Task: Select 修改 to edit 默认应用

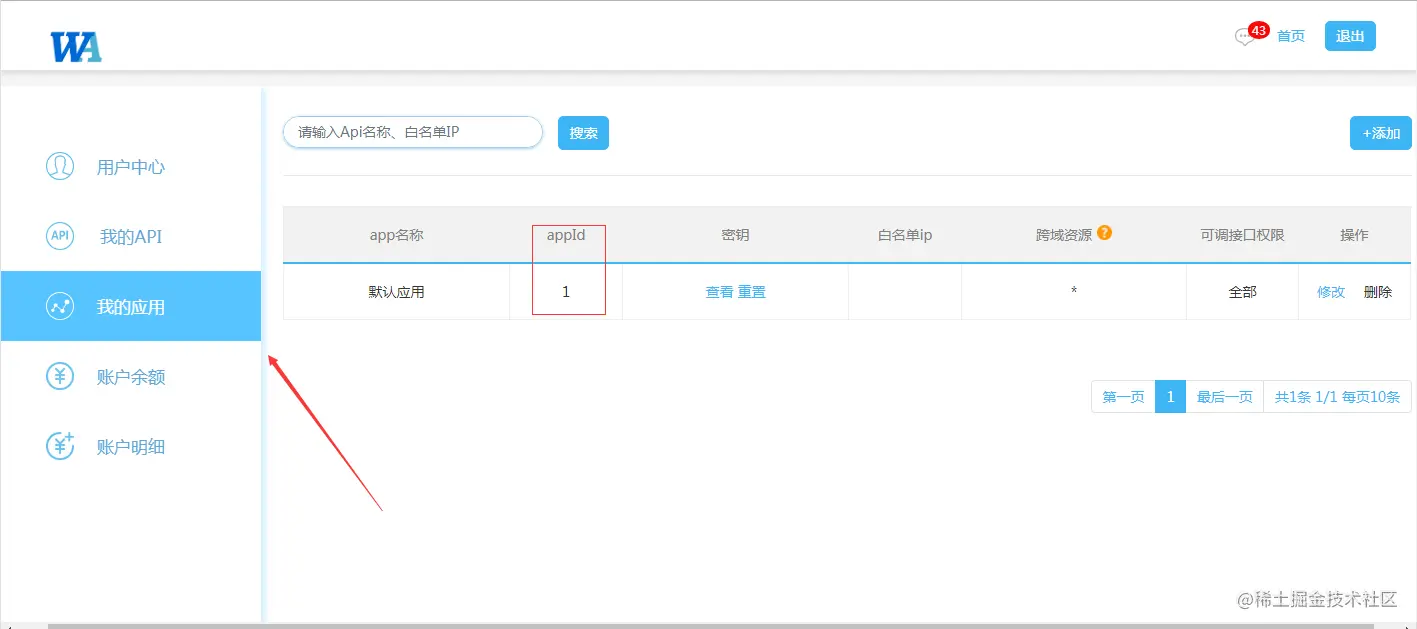Action: (1330, 291)
